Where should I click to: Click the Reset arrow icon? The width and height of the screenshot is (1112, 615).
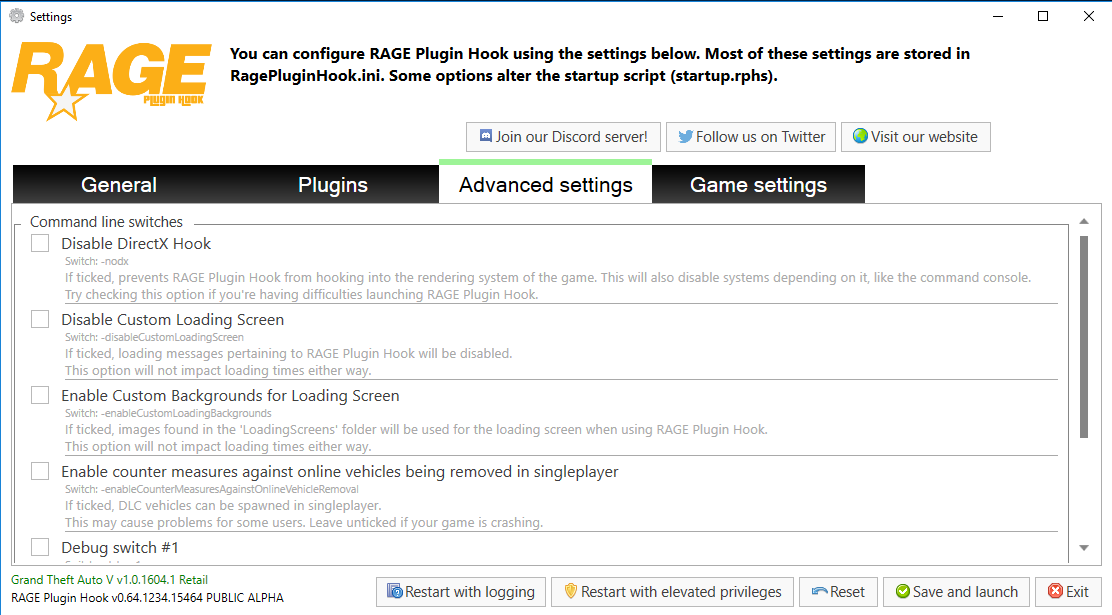pos(819,592)
